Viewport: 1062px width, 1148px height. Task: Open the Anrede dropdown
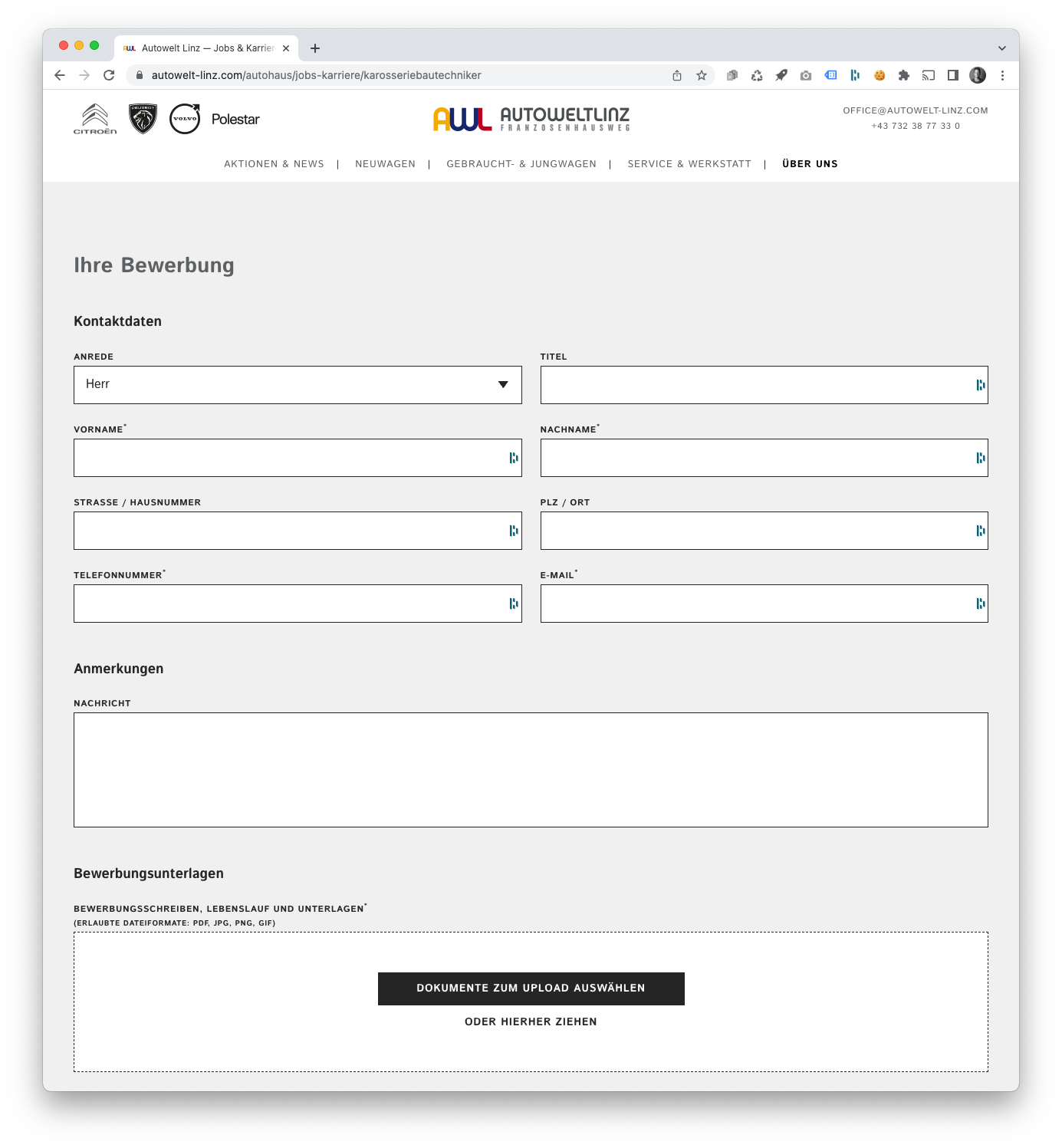[298, 385]
